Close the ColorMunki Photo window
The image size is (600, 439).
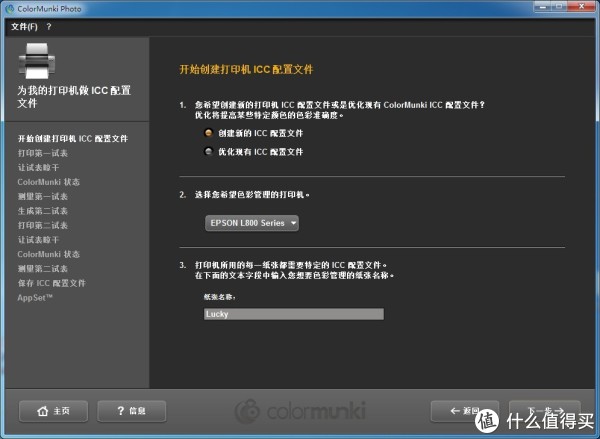coord(581,7)
